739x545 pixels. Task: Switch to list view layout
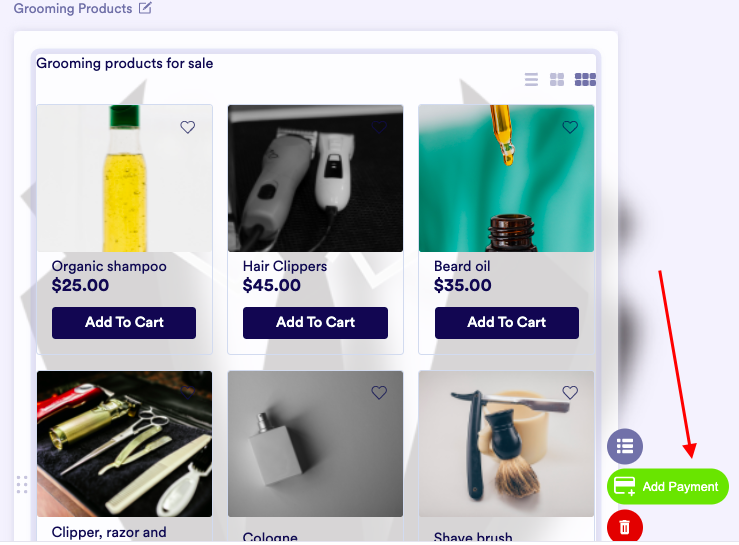point(531,79)
